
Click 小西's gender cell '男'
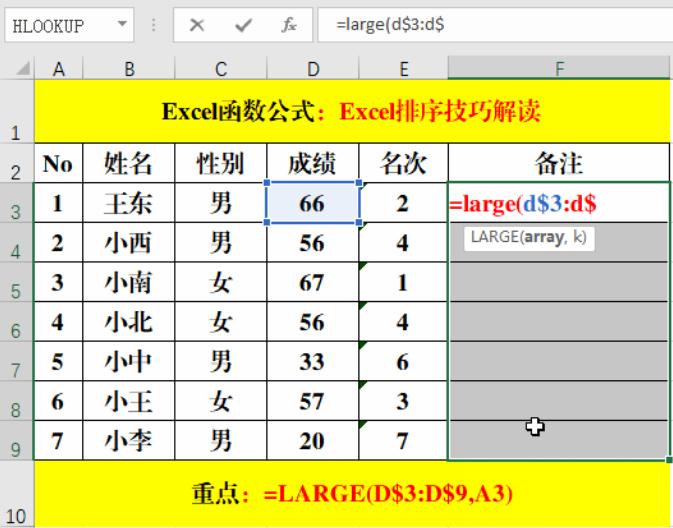click(221, 242)
